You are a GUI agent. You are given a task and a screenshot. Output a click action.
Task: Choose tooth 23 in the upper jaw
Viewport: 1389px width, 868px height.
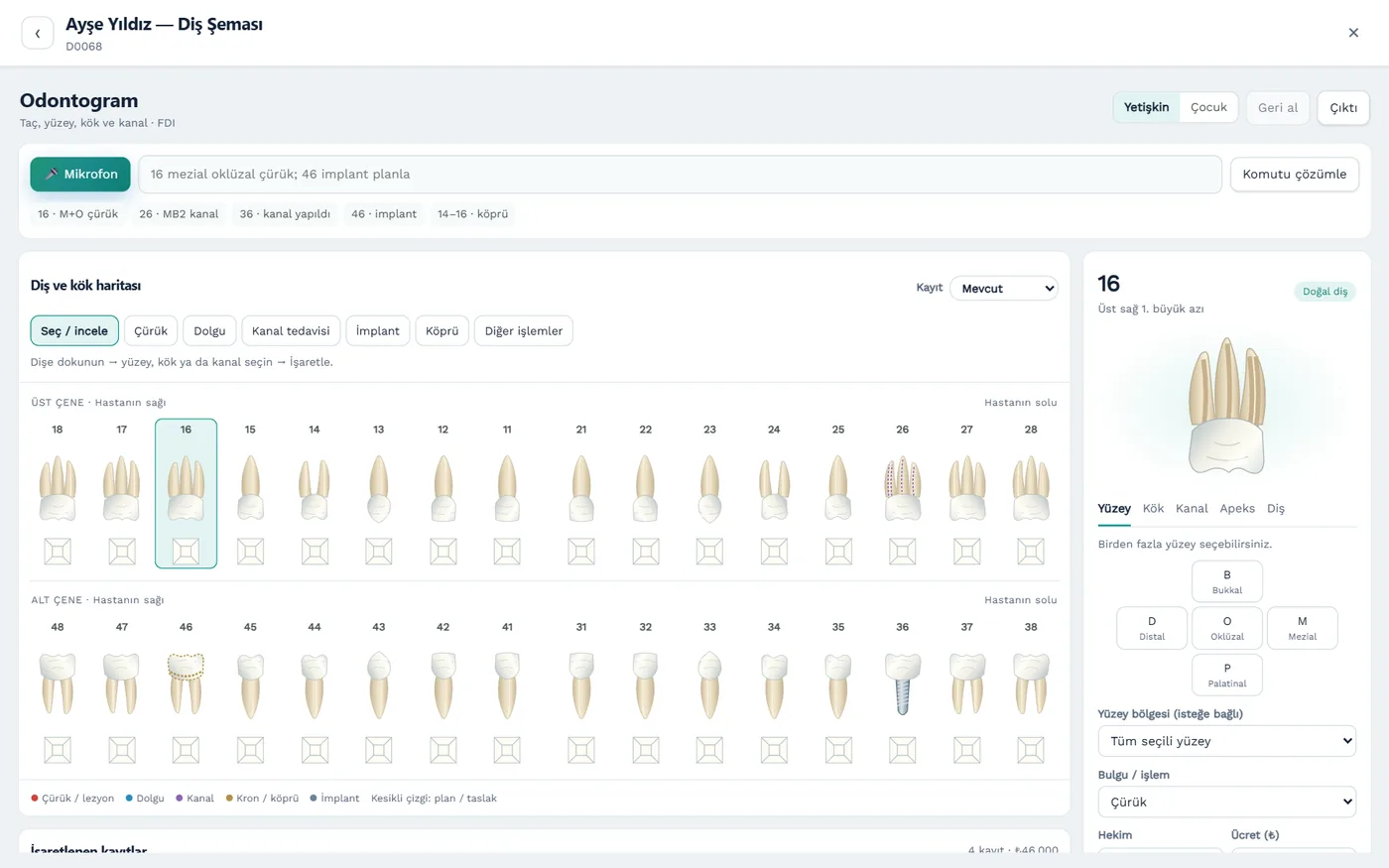pyautogui.click(x=709, y=493)
